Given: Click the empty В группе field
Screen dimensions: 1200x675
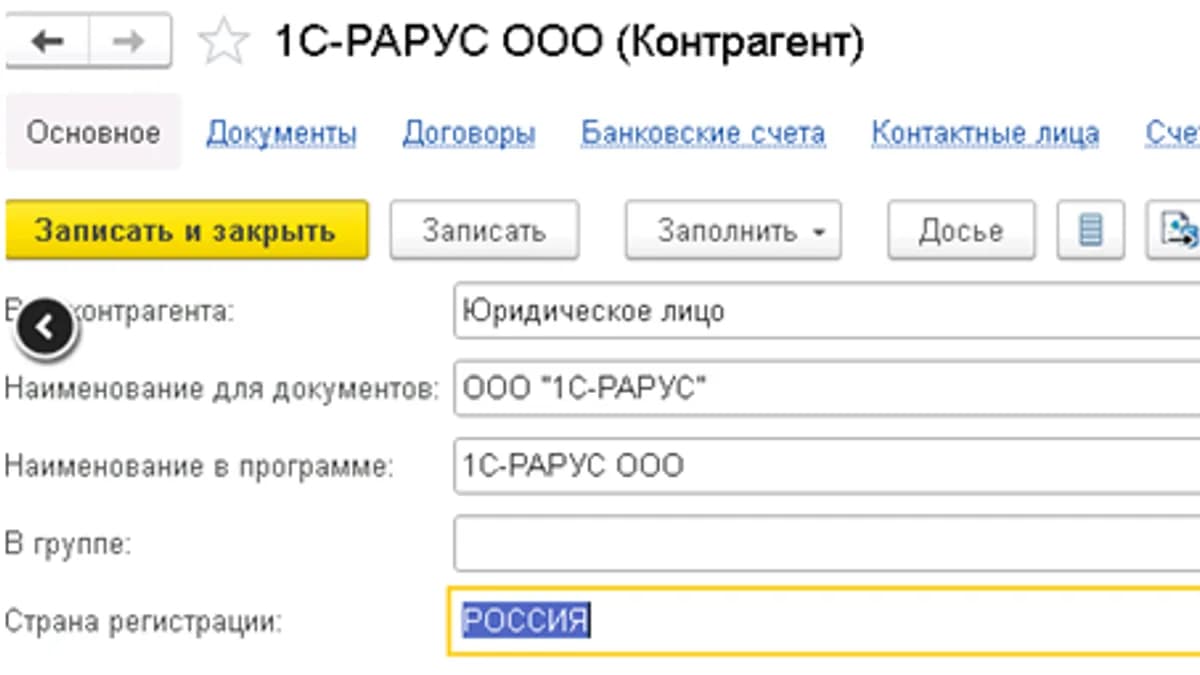Looking at the screenshot, I should coord(826,543).
